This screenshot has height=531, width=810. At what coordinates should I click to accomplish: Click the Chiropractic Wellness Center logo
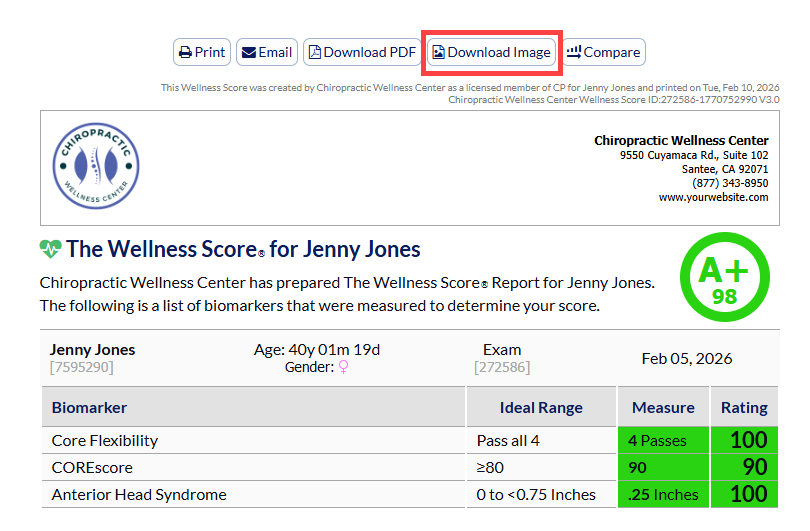(96, 166)
